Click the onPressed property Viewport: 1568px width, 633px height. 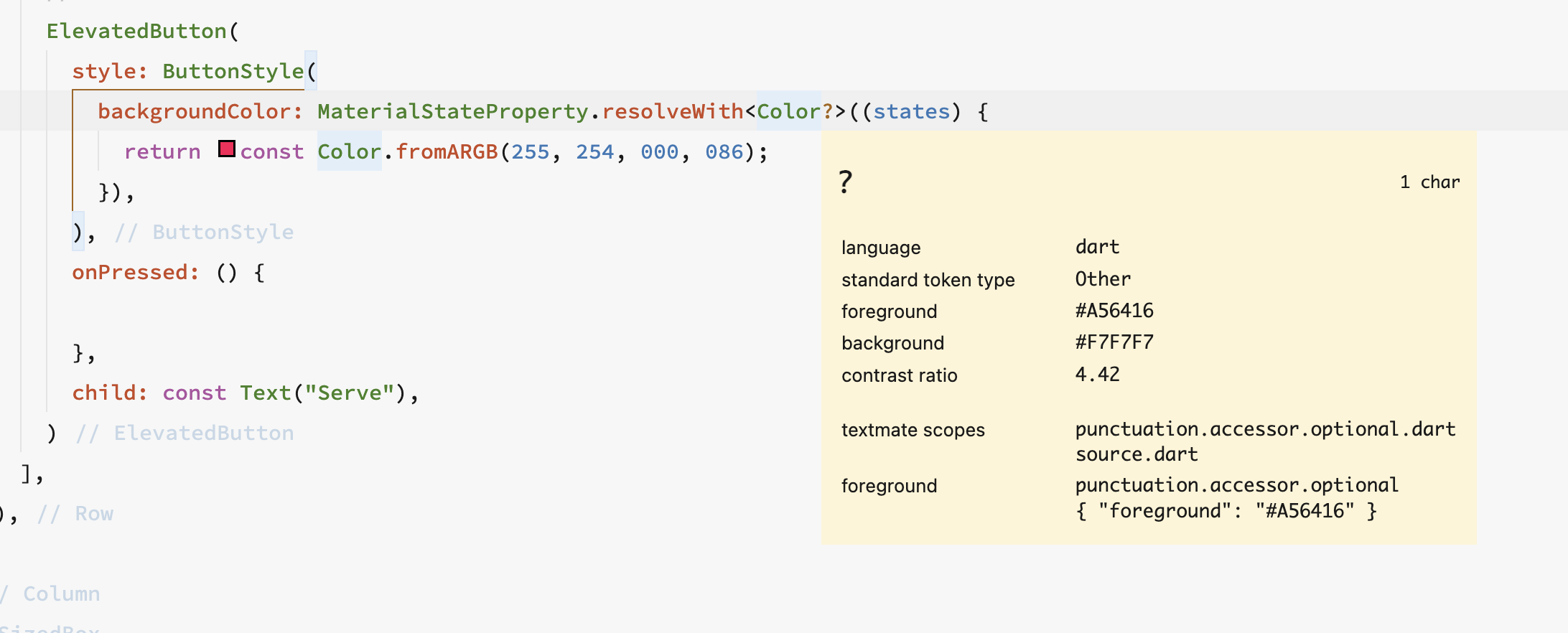point(135,272)
